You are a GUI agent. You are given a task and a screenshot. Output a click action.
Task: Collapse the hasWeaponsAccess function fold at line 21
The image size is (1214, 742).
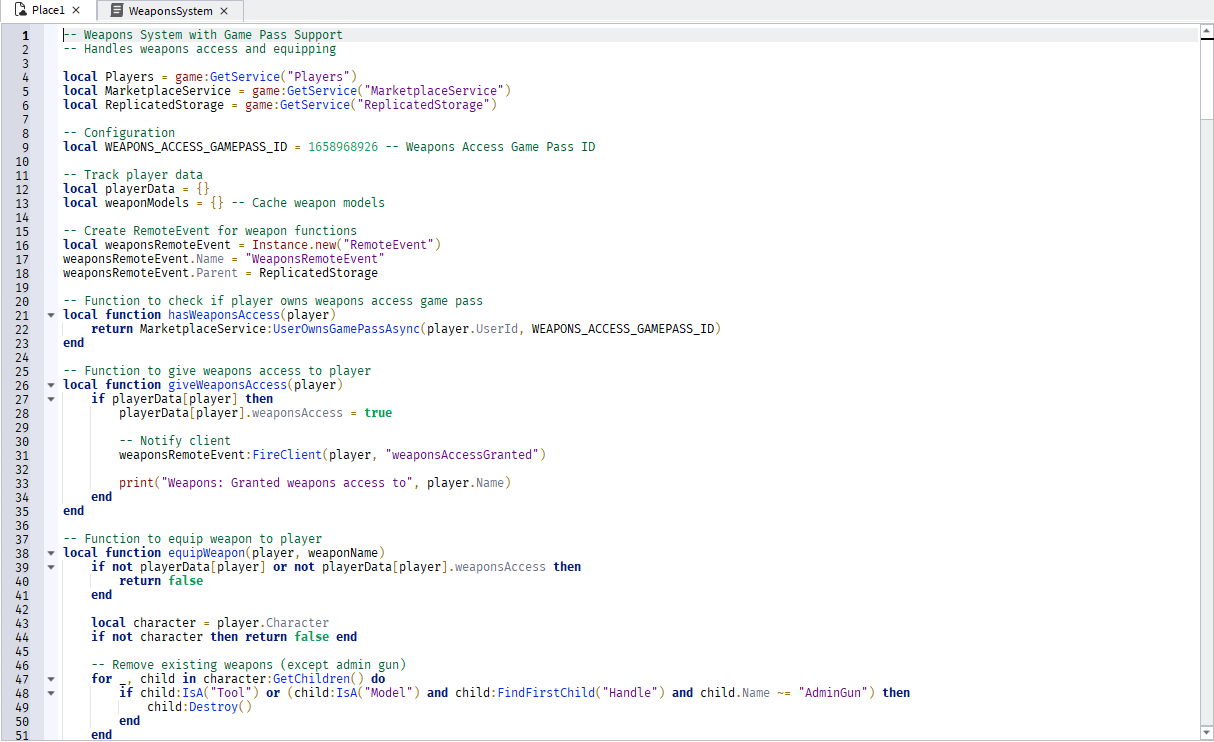point(51,315)
